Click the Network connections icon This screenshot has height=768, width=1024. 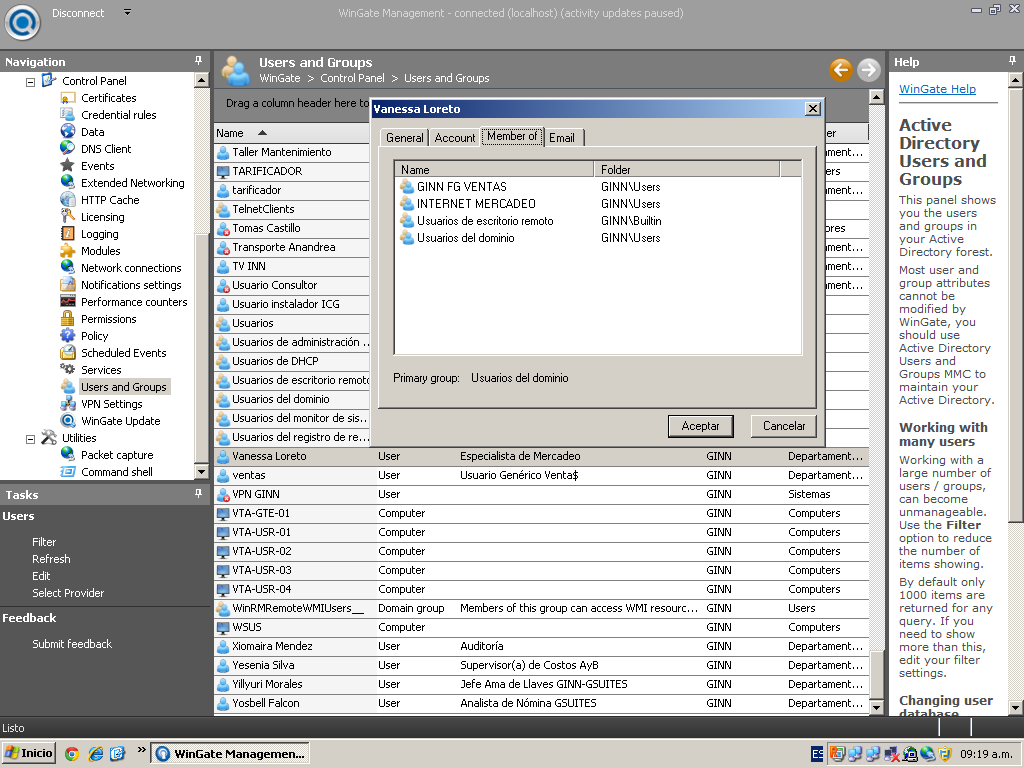pos(68,268)
